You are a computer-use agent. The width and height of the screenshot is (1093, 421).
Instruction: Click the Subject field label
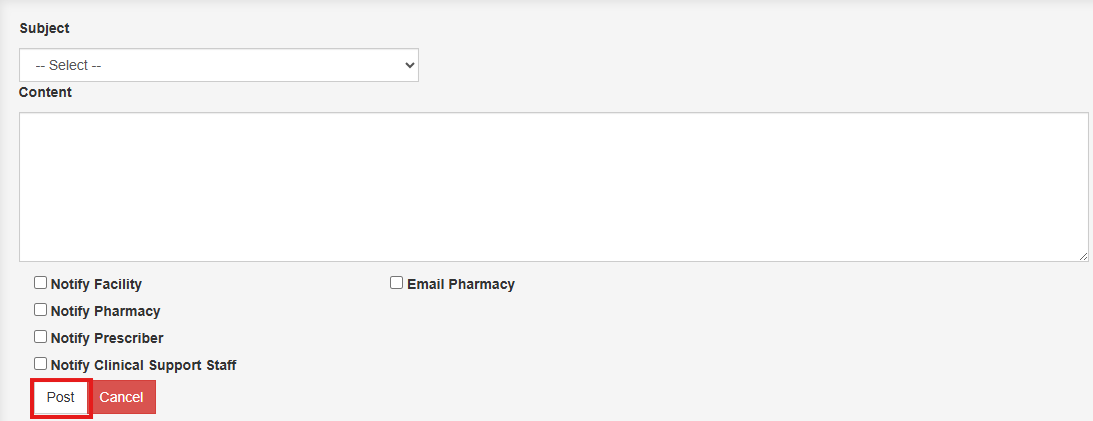pyautogui.click(x=45, y=28)
